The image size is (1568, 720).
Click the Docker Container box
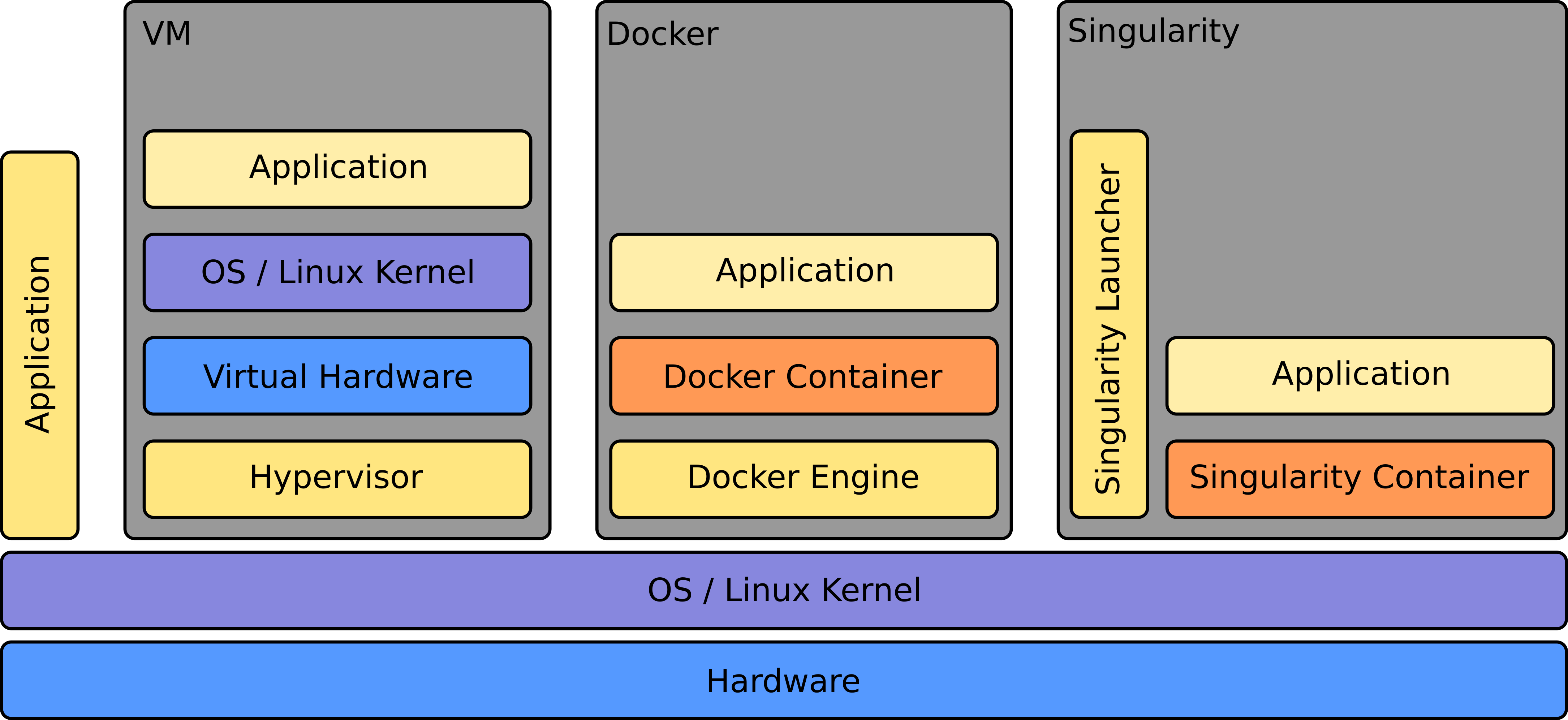pyautogui.click(x=804, y=376)
